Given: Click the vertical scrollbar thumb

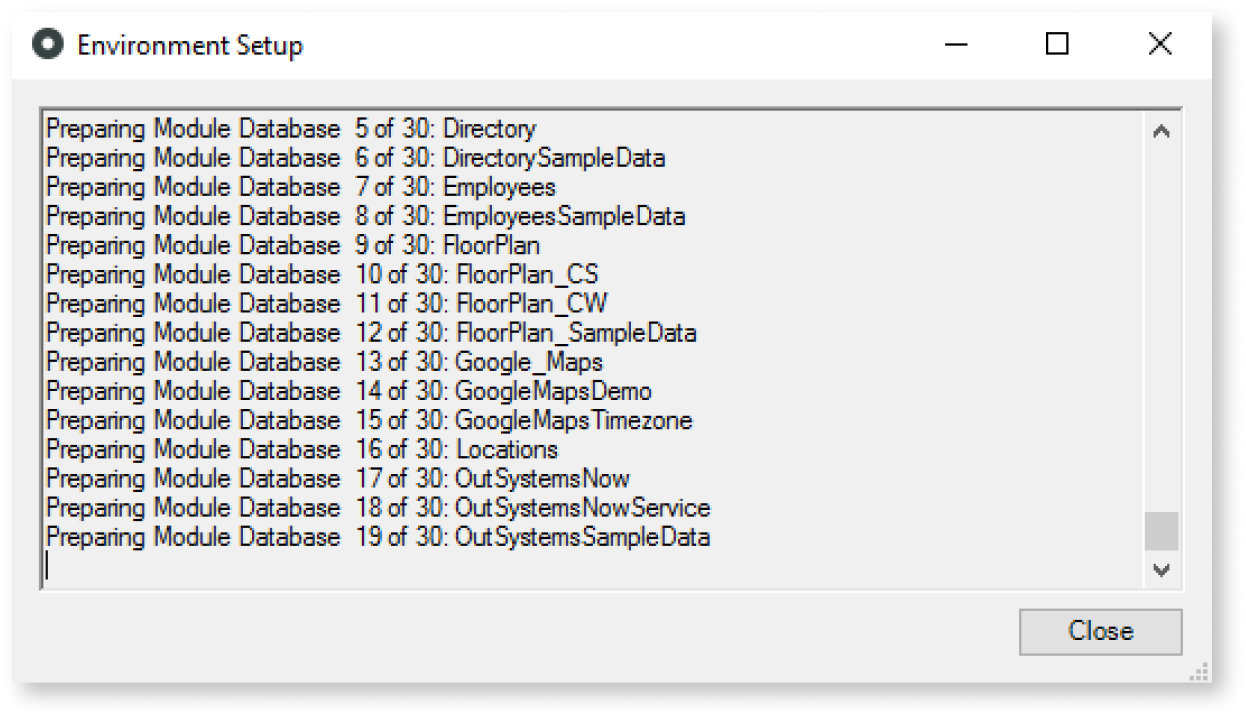Looking at the screenshot, I should point(1161,531).
